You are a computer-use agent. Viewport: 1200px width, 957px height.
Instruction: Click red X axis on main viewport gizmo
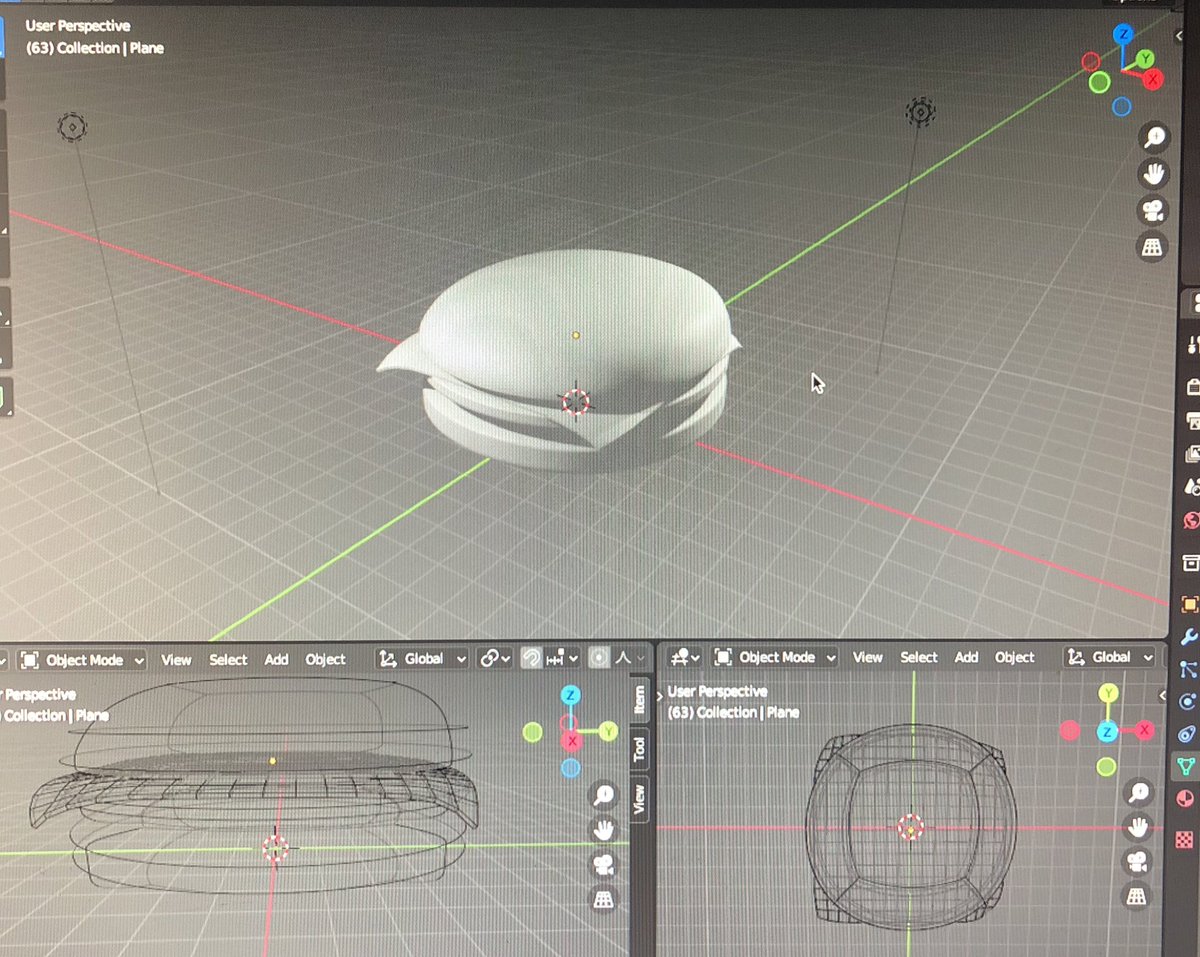pyautogui.click(x=1152, y=78)
